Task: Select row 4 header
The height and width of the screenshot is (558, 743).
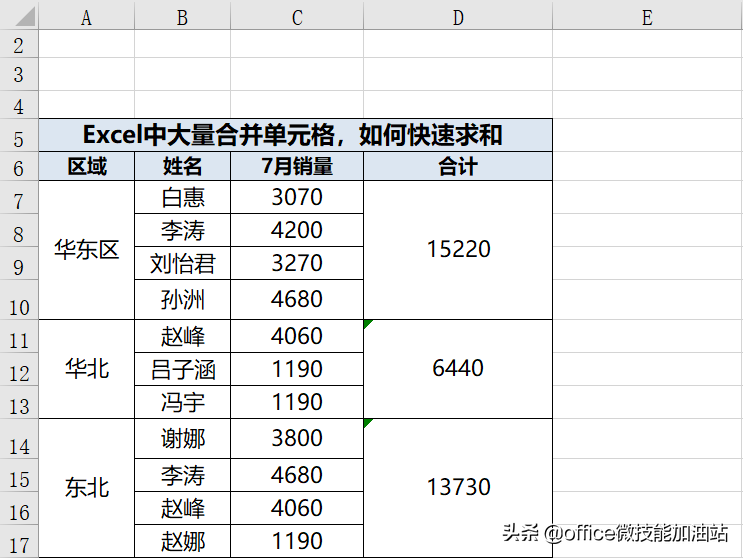Action: [x=19, y=105]
